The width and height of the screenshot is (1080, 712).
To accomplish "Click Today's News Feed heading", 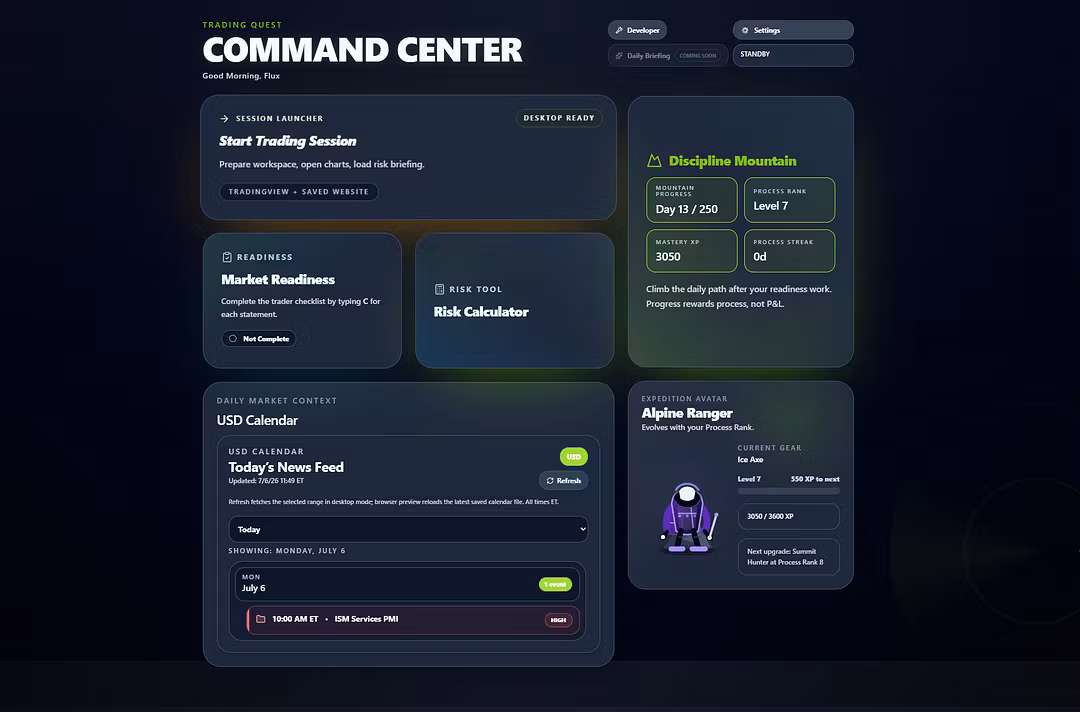I will [286, 468].
